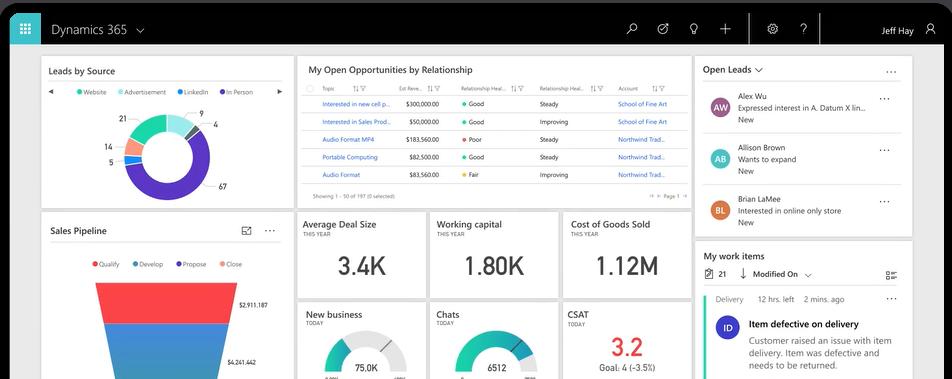Toggle select-all circle in opportunities grid
This screenshot has height=379, width=952.
310,89
